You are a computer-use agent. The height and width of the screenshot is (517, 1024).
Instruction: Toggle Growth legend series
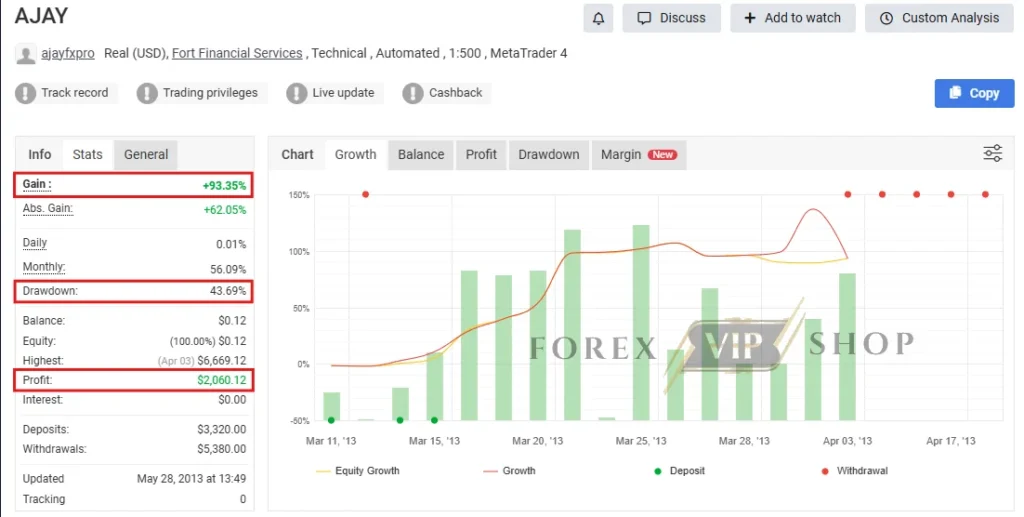[x=509, y=471]
